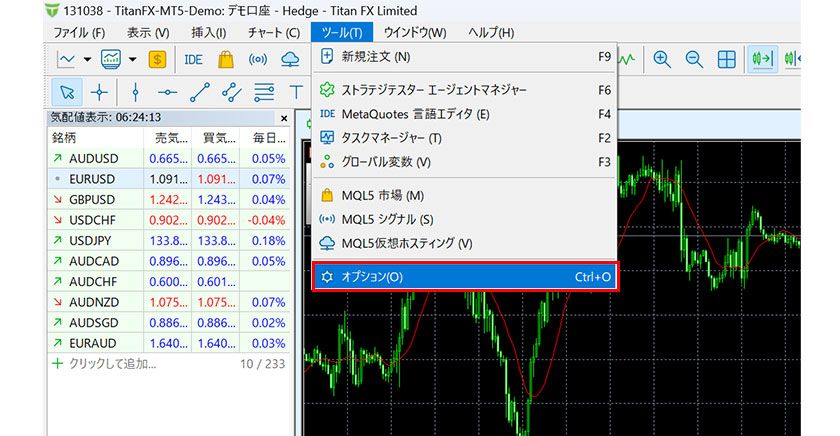Open the ヘルプ(H) menu
The height and width of the screenshot is (436, 840).
[491, 33]
